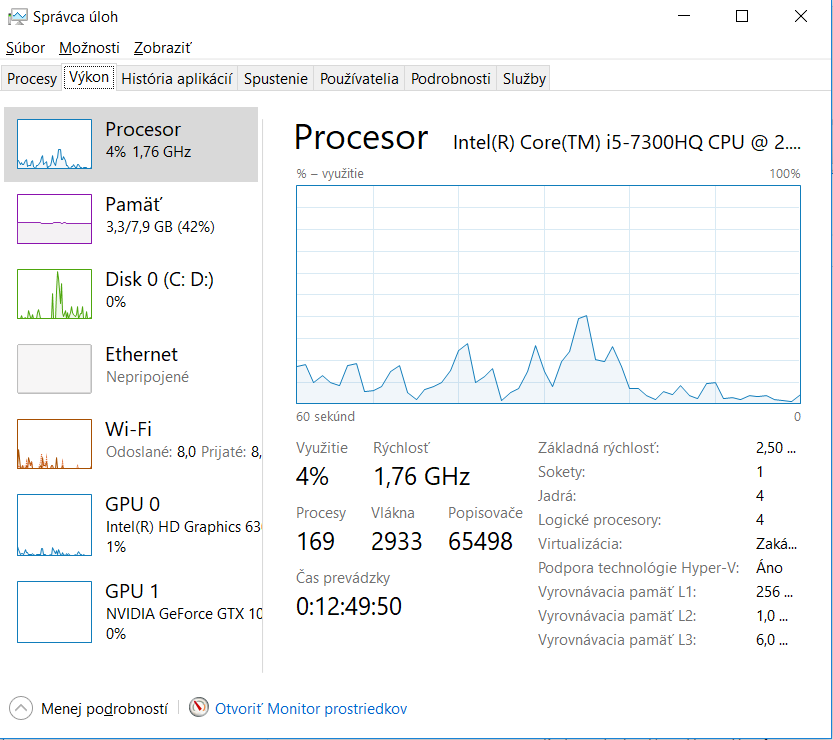The image size is (833, 740).
Task: Select the Disk 0 graph thumbnail
Action: pyautogui.click(x=54, y=294)
